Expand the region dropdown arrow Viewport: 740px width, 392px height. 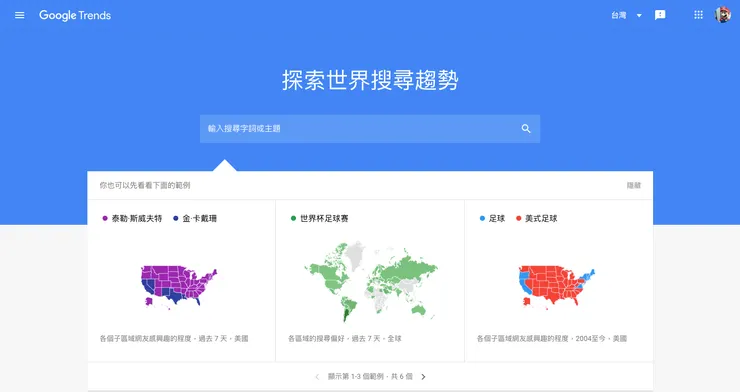[x=639, y=16]
